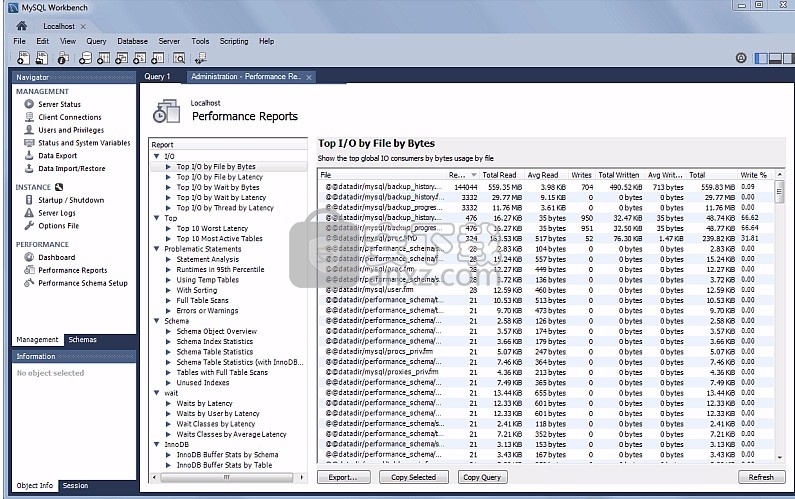The width and height of the screenshot is (795, 499).
Task: Open preferences gear icon at top right
Action: pyautogui.click(x=741, y=58)
